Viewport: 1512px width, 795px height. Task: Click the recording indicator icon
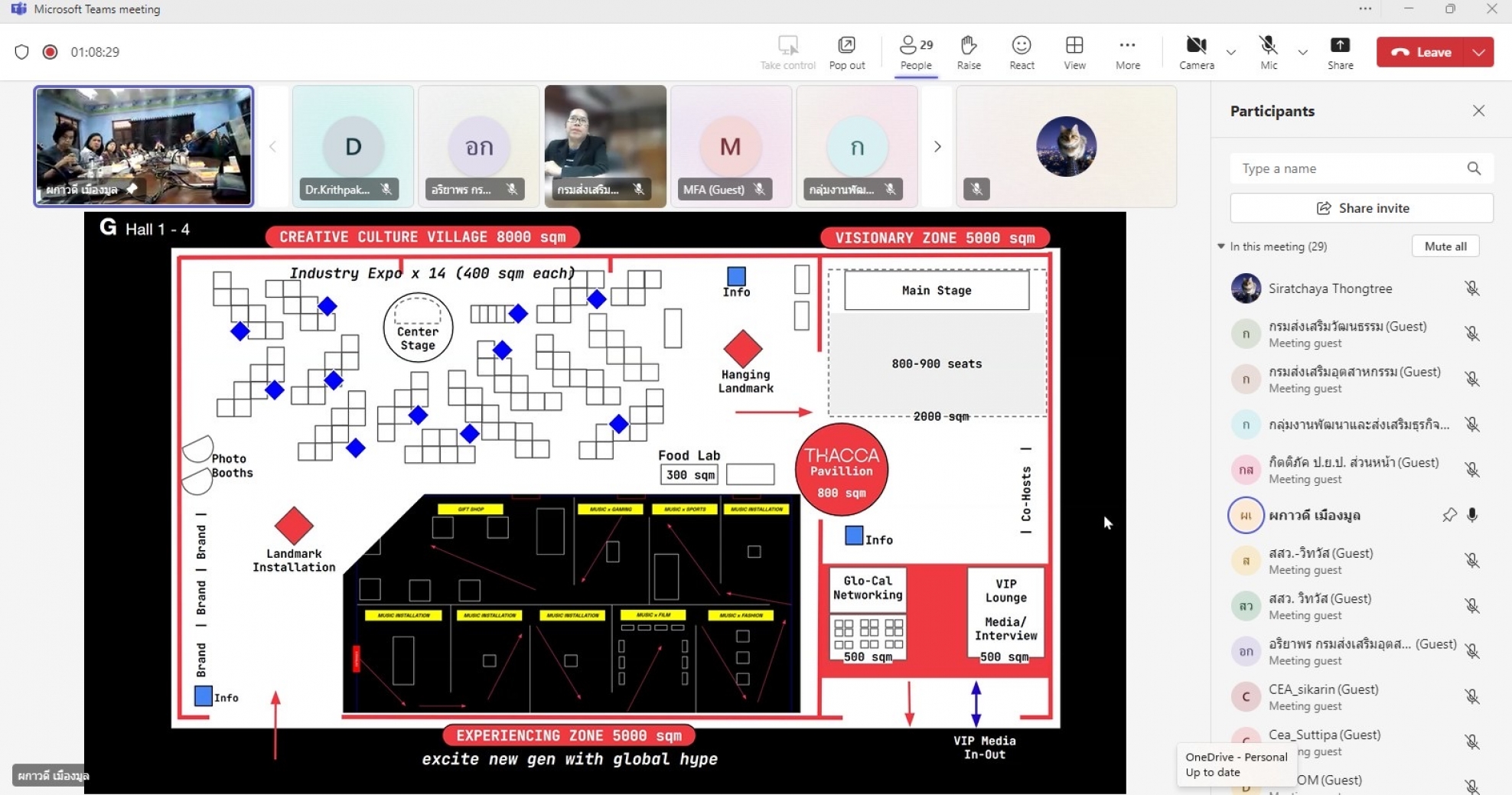tap(50, 52)
